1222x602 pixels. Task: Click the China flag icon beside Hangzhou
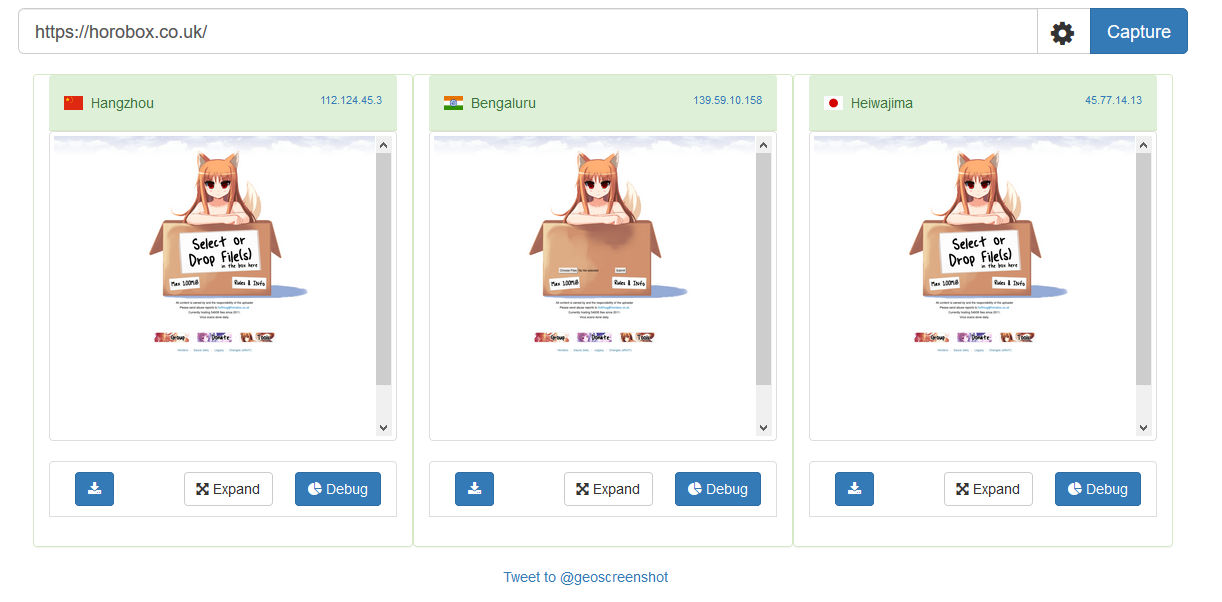[74, 102]
